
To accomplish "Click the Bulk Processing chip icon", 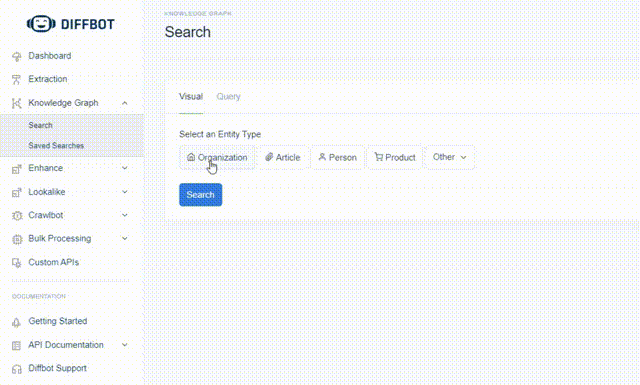I will click(x=17, y=239).
